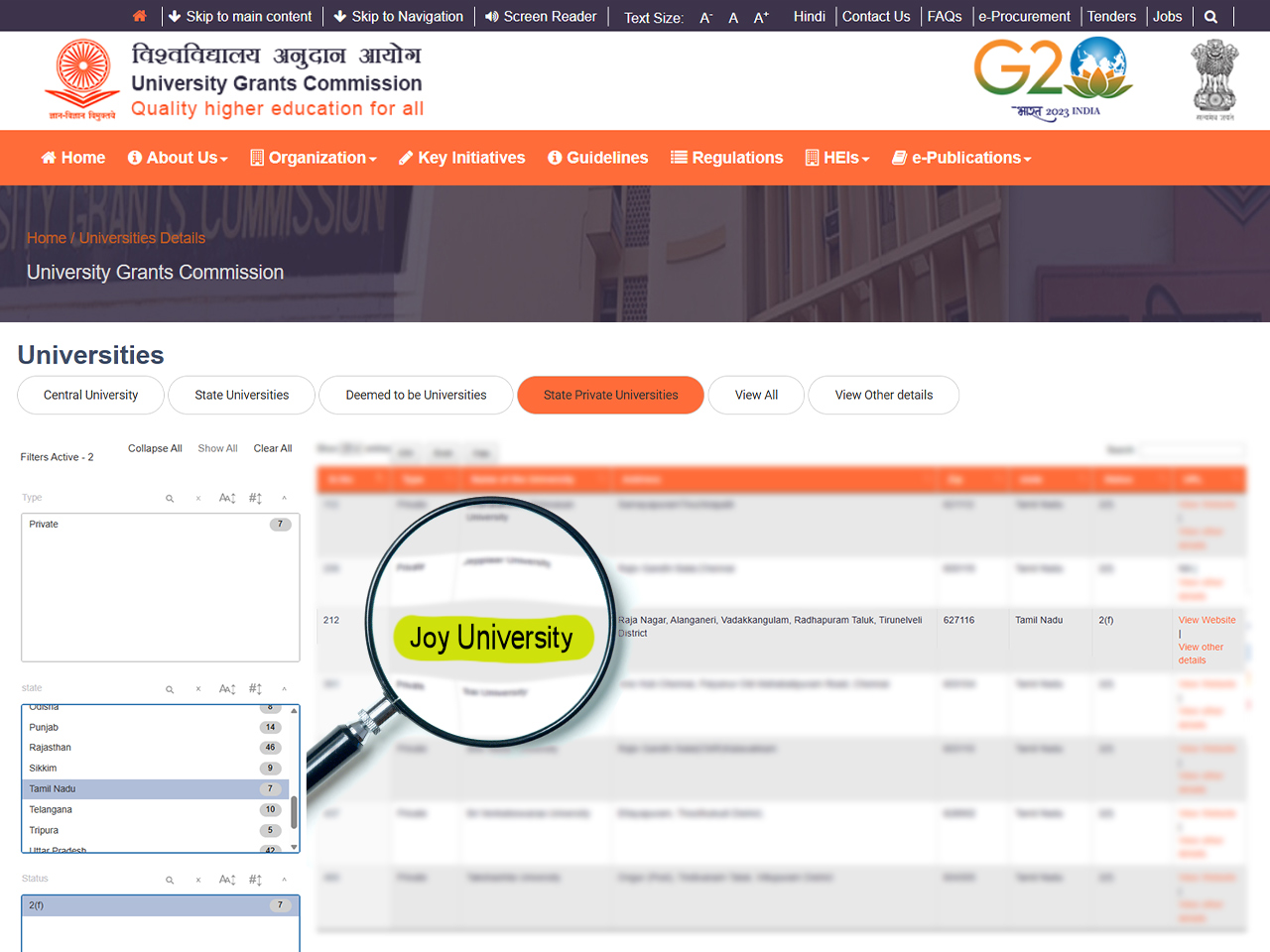1270x952 pixels.
Task: Sort Type filter alphabetically
Action: pos(227,498)
